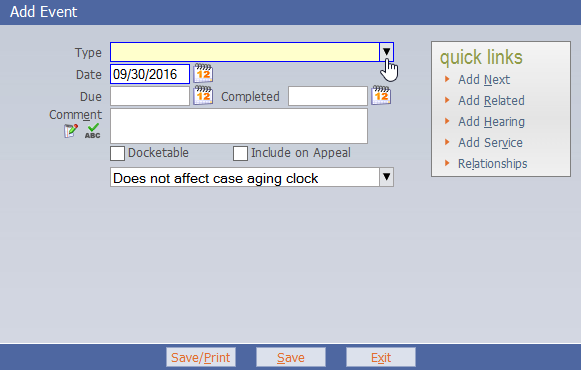The height and width of the screenshot is (370, 581).
Task: Click the notepad edit icon under Comment
Action: (70, 131)
